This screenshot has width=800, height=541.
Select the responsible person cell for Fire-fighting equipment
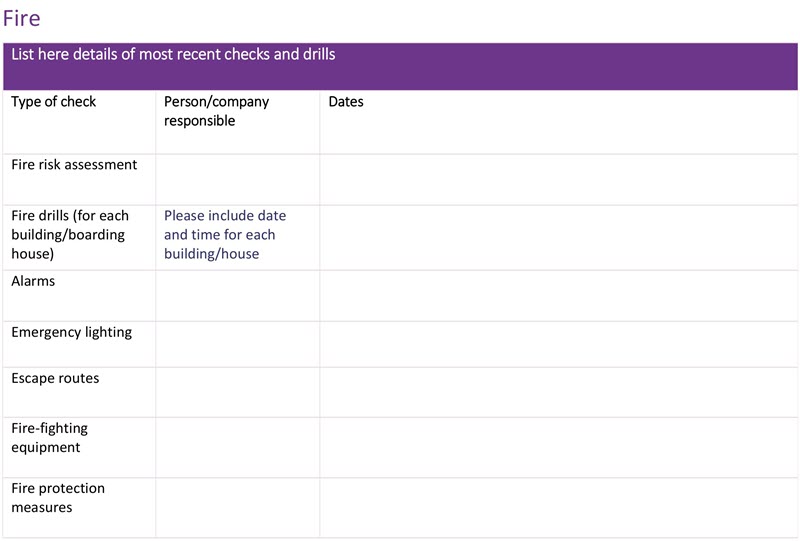237,446
